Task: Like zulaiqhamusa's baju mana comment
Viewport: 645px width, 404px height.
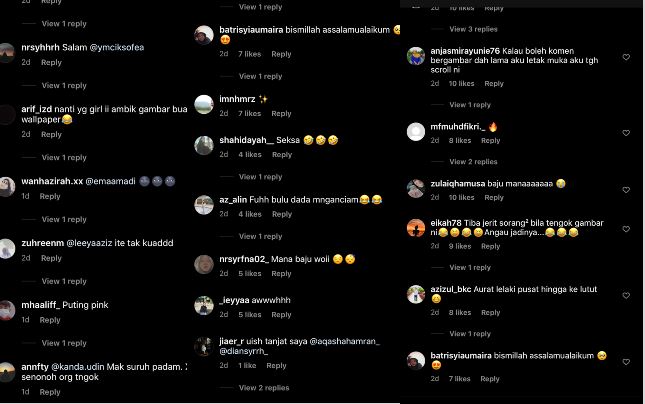Action: 626,190
